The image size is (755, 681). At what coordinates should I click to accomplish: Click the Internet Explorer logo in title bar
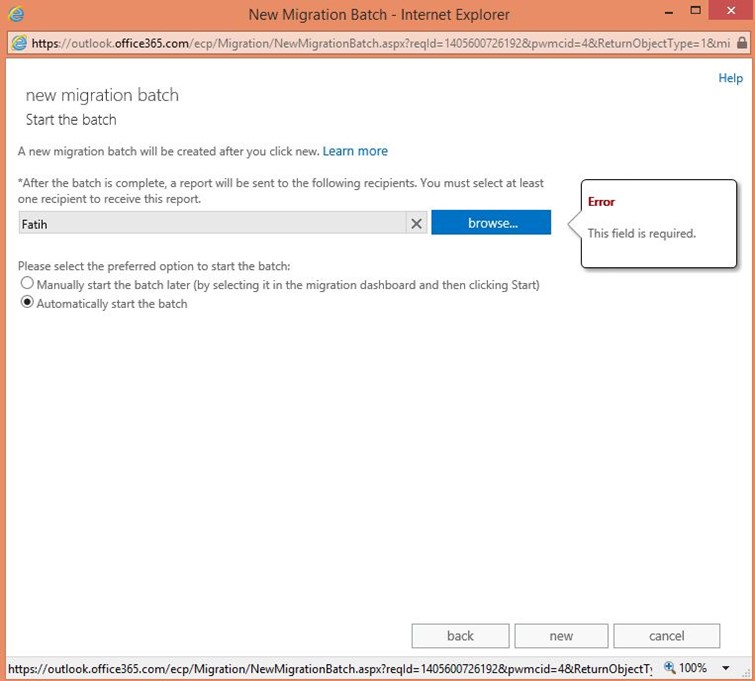[16, 14]
